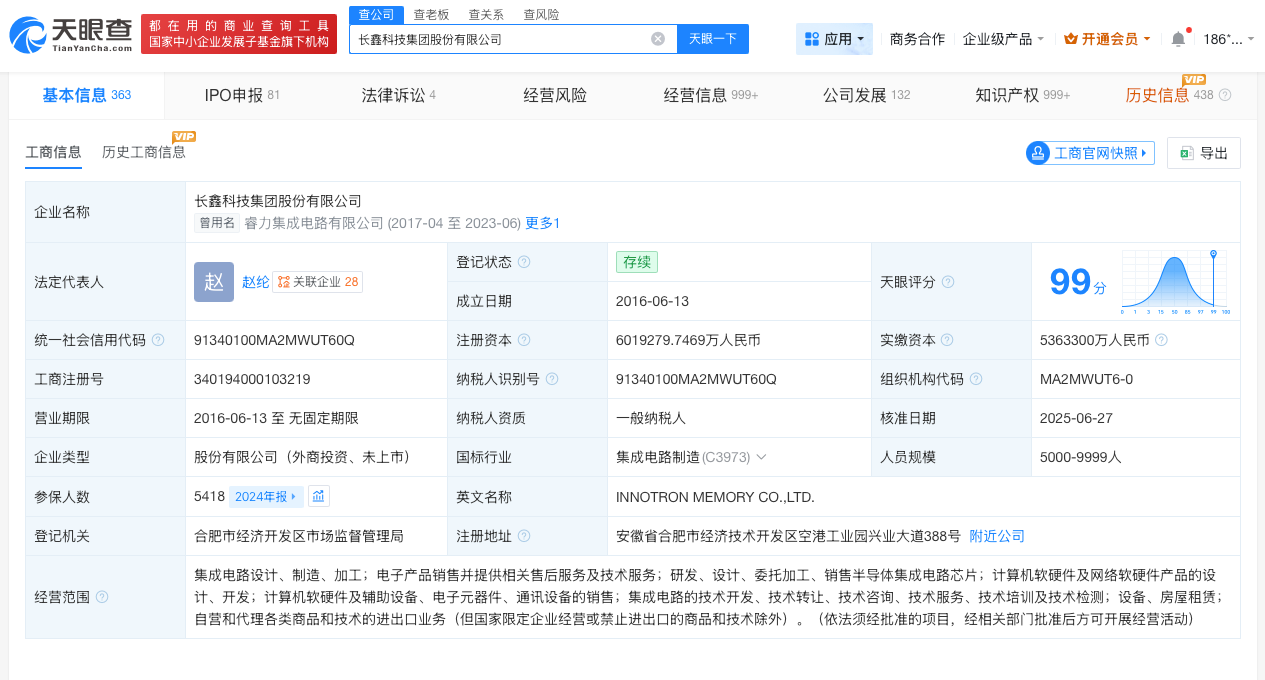
Task: Click help icon beside 注册资本
Action: (524, 340)
